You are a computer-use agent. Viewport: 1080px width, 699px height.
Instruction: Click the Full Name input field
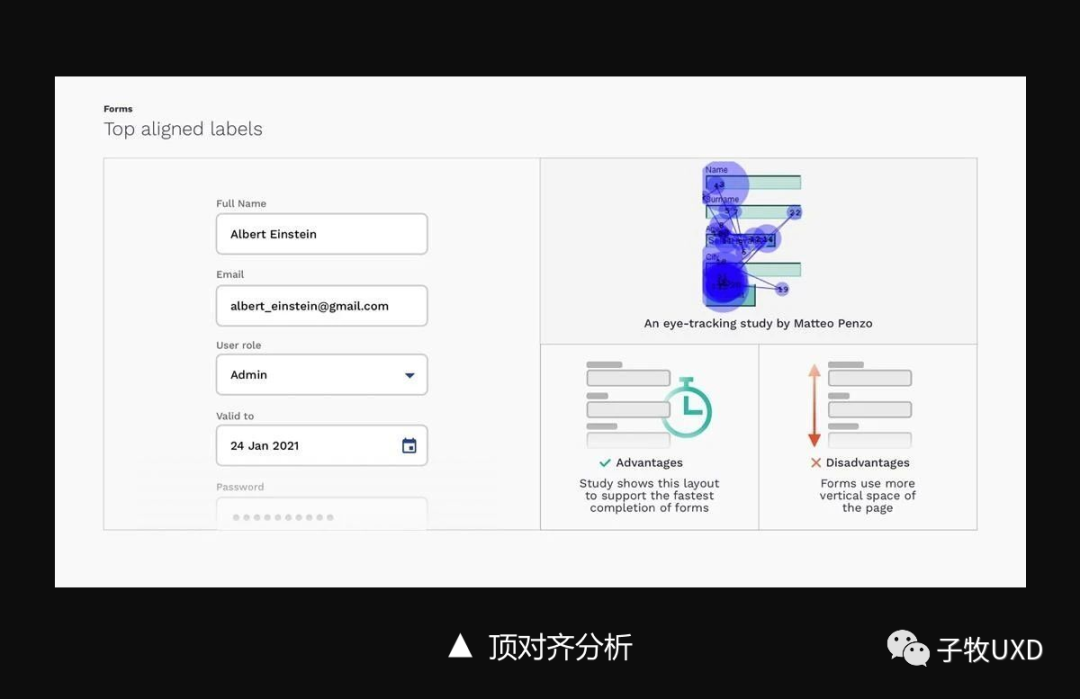tap(322, 234)
